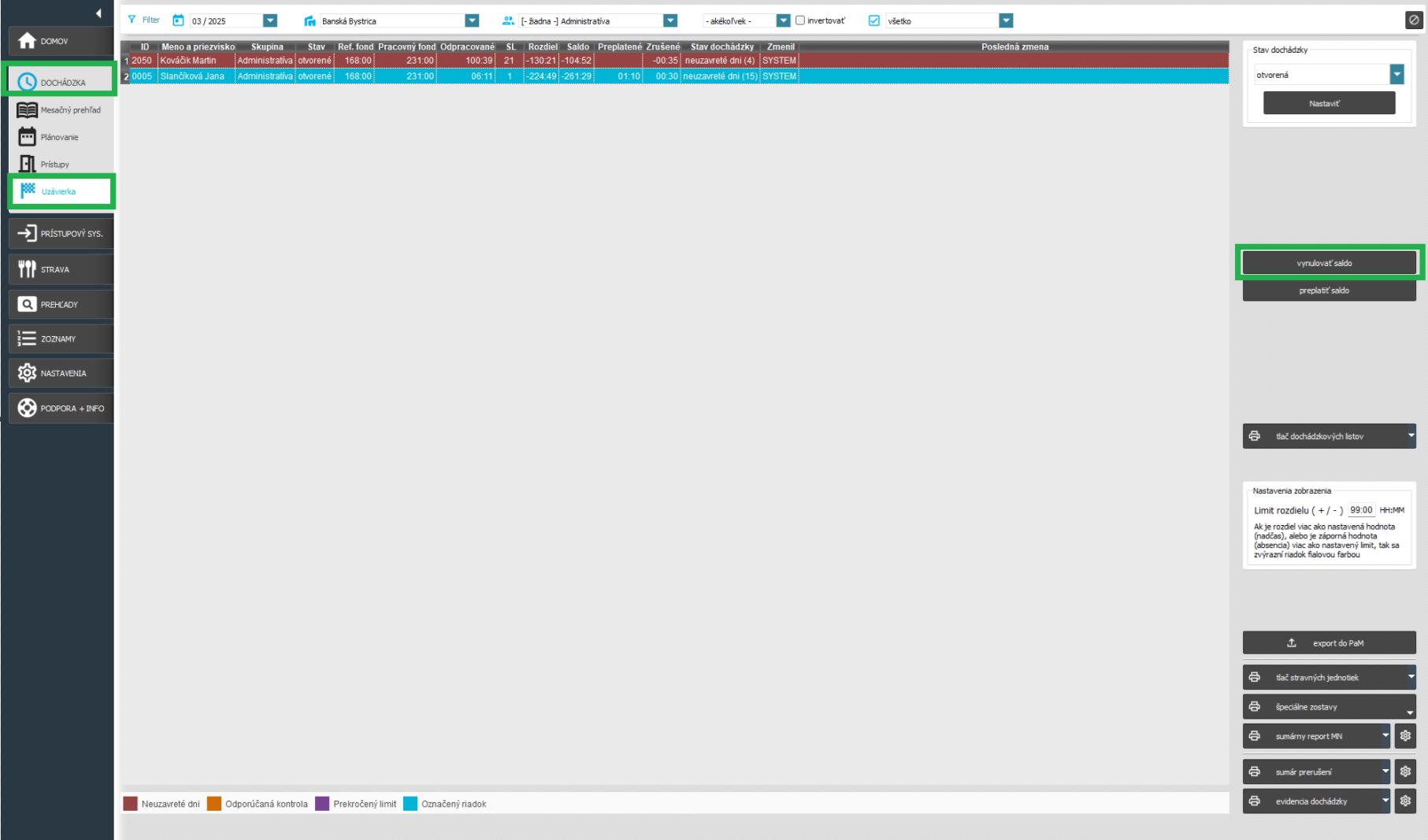1428x840 pixels.
Task: Click the Filter funnel icon
Action: (x=132, y=20)
